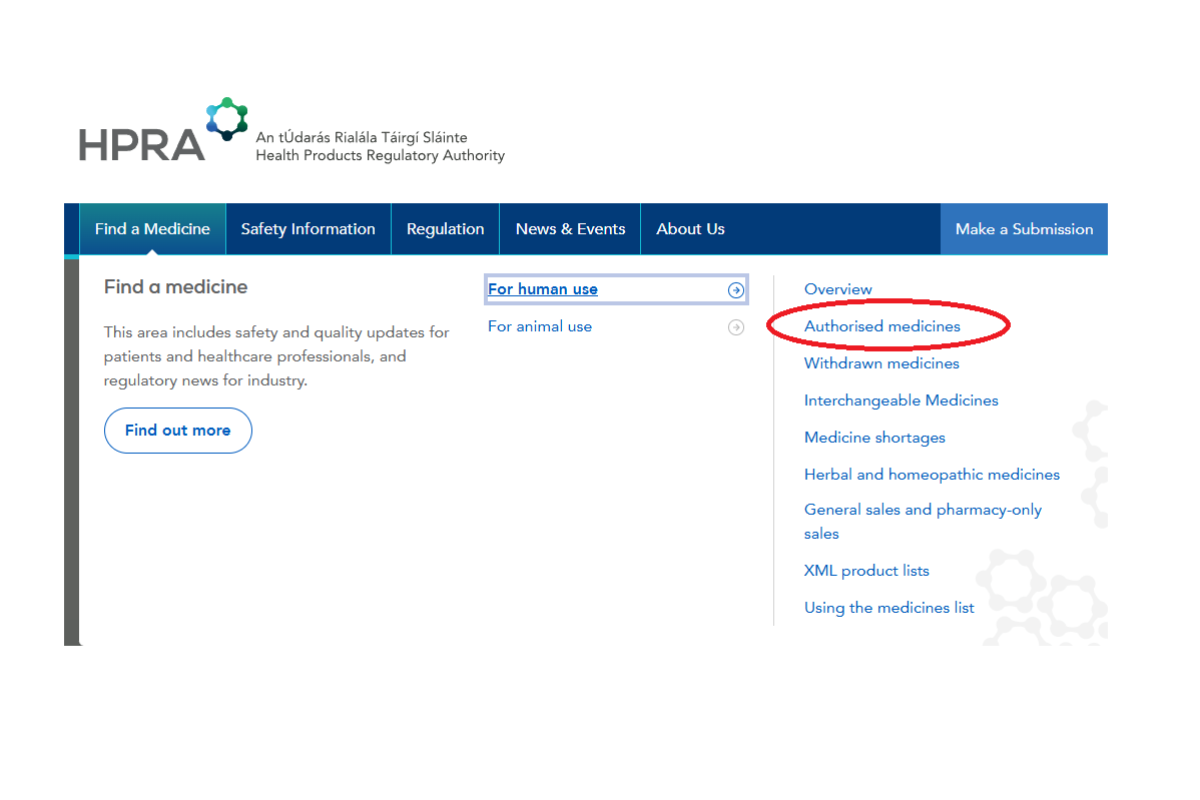Click the Find out more button
The image size is (1200, 800).
178,430
